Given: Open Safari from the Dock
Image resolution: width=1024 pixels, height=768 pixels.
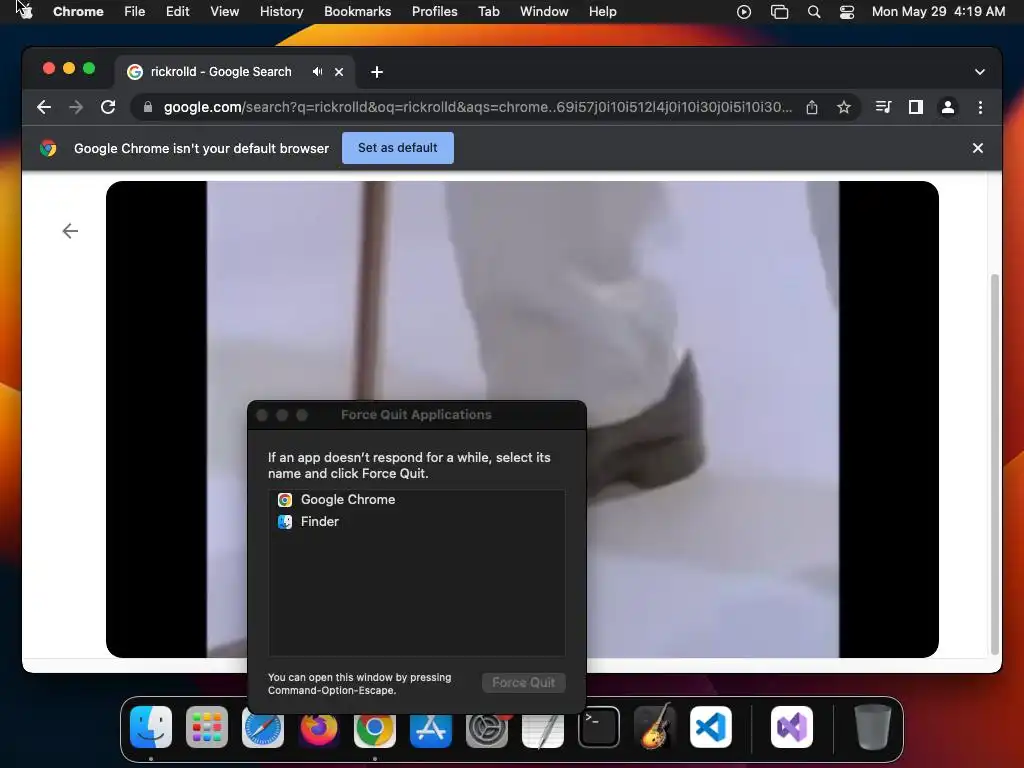Looking at the screenshot, I should (263, 727).
